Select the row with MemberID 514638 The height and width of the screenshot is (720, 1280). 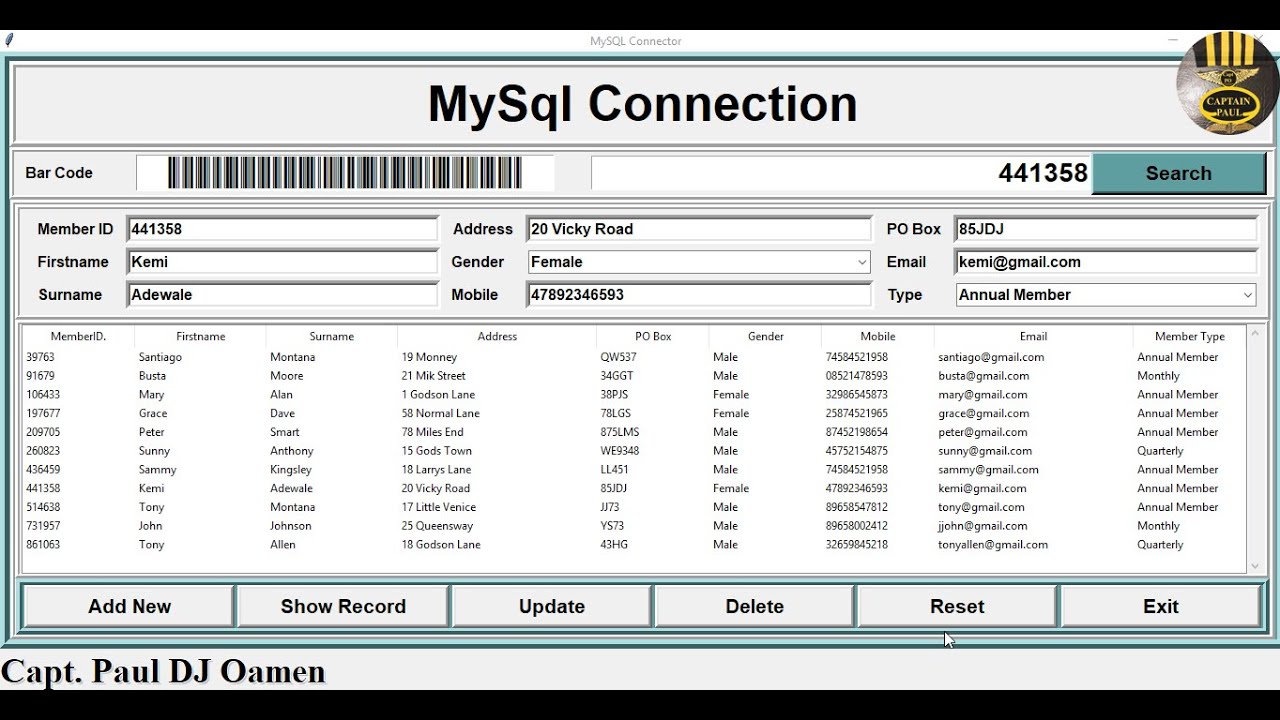pos(634,507)
